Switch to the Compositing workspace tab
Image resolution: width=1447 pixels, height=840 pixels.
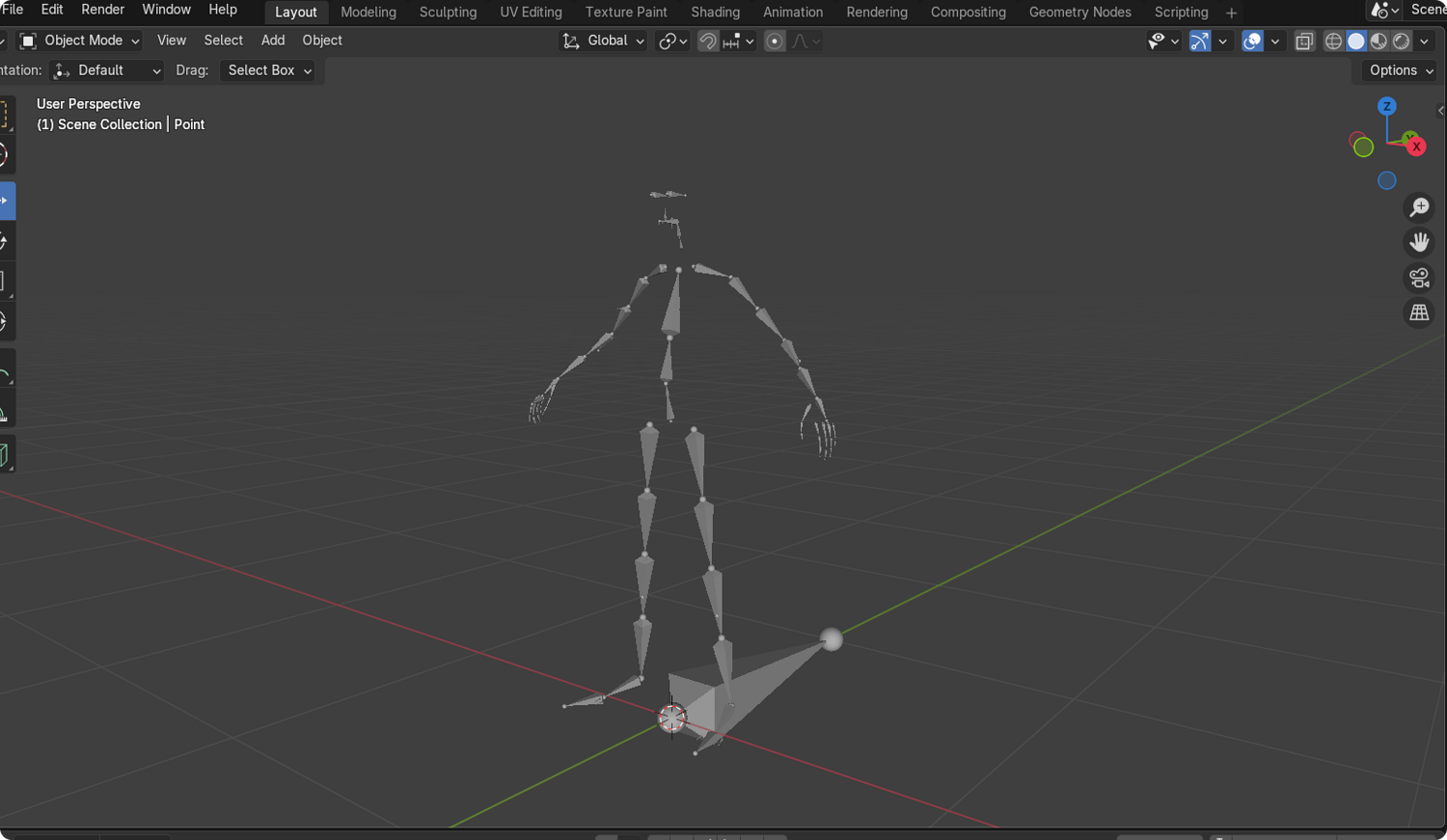pos(968,13)
